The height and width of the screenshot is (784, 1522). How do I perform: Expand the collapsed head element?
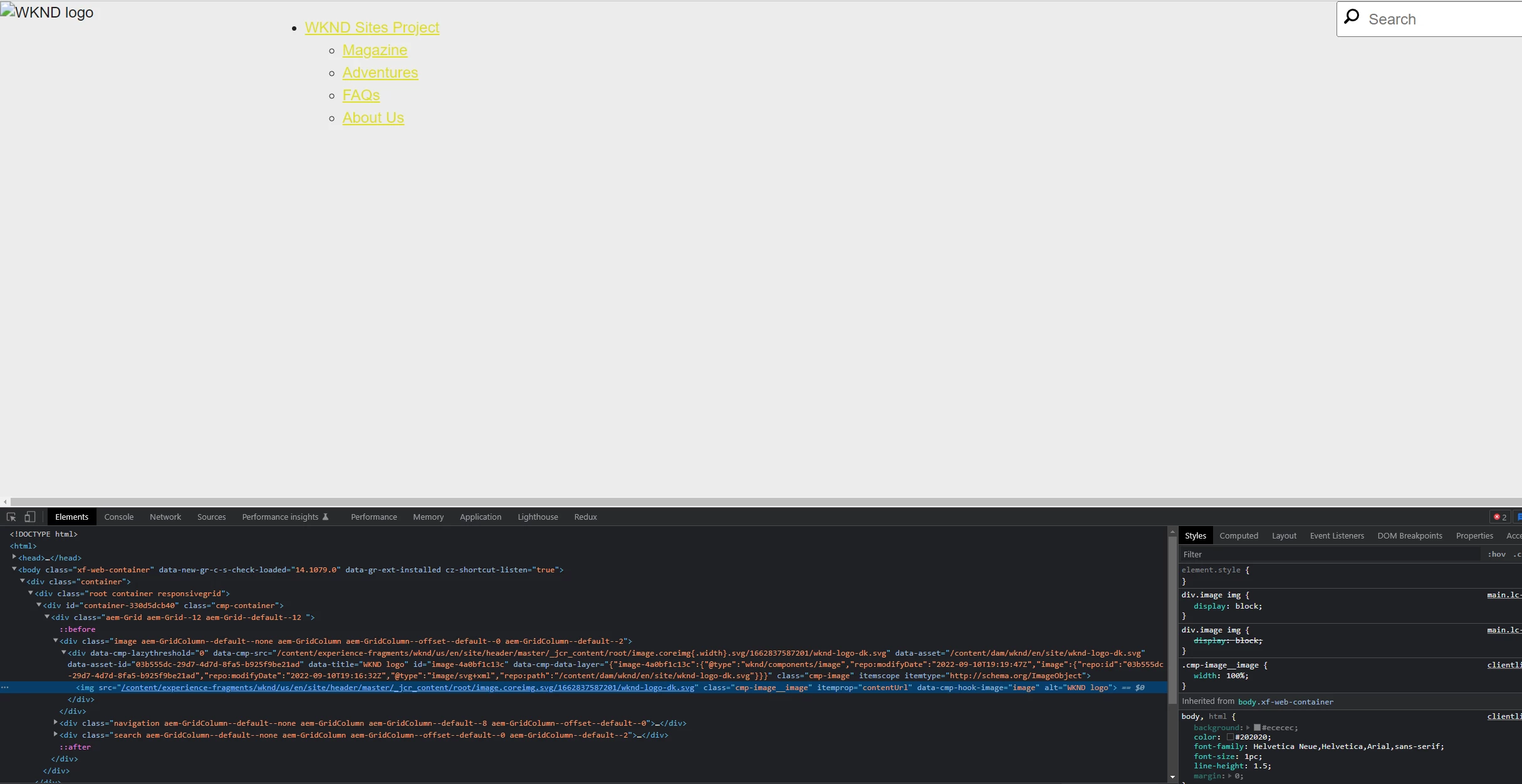point(14,557)
